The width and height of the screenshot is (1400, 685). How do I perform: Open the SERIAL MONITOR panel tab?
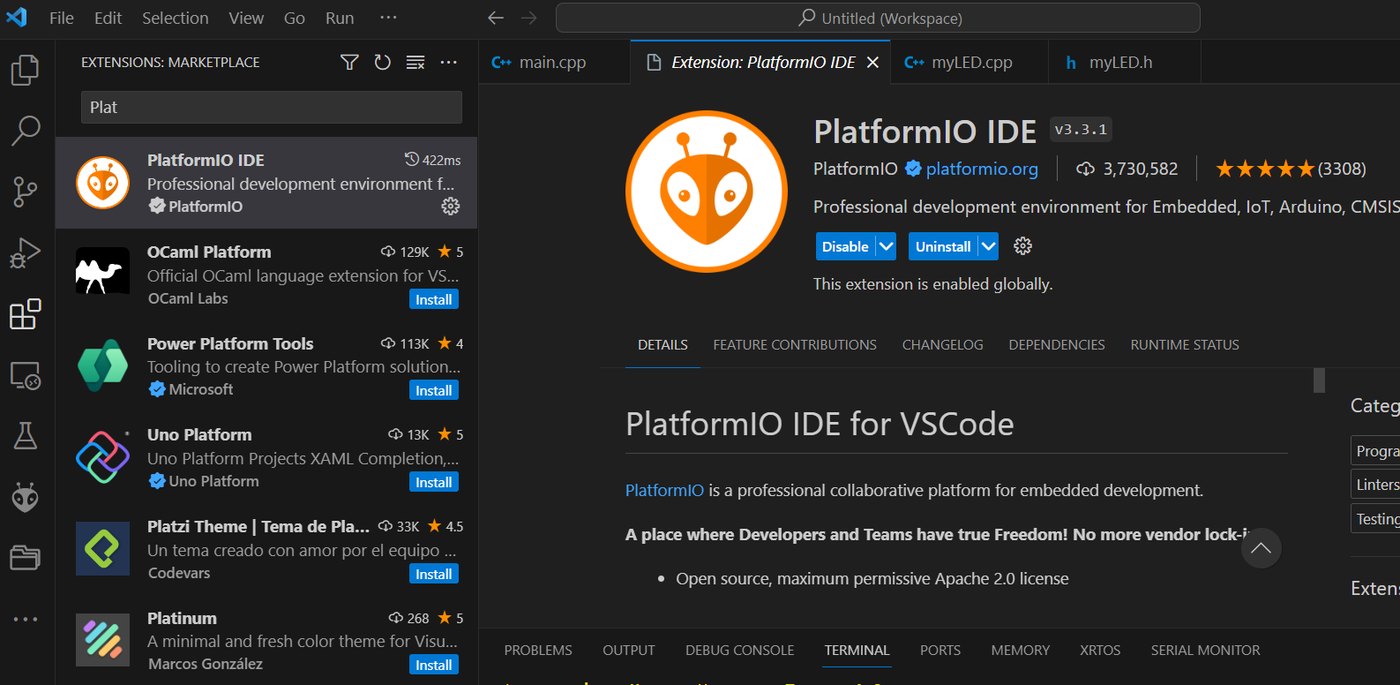1206,650
